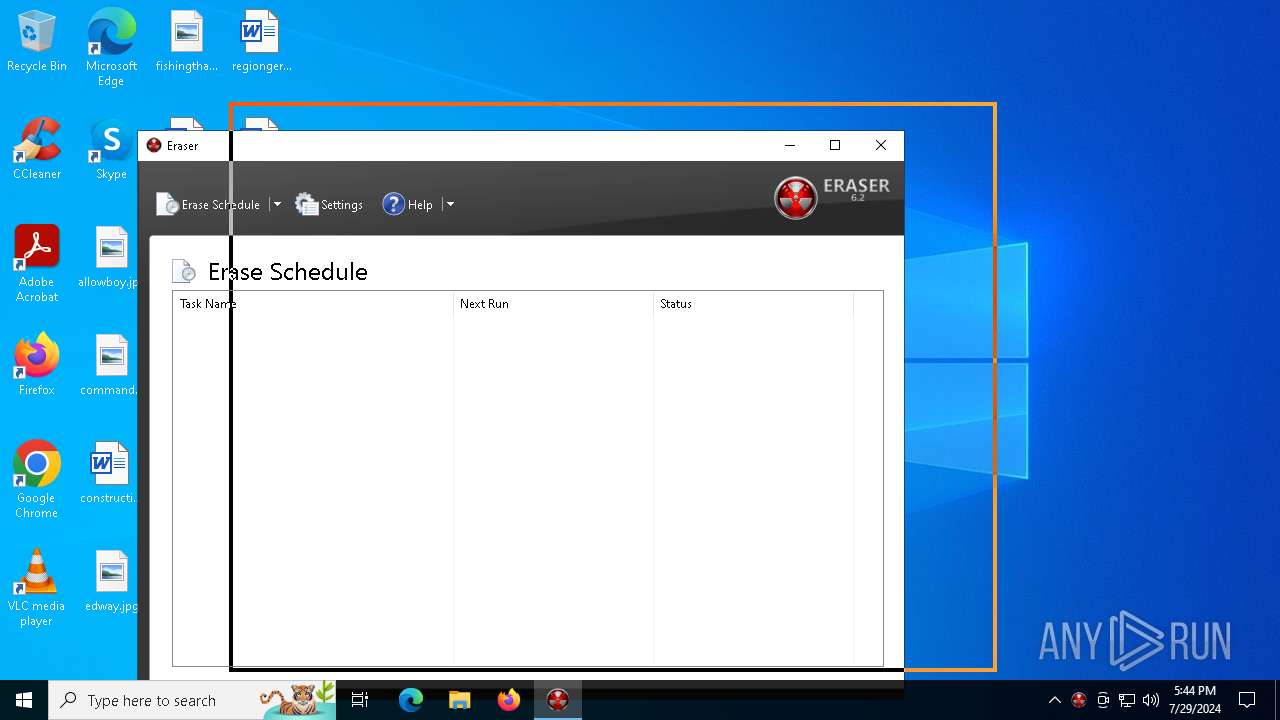This screenshot has height=720, width=1280.
Task: Click the Type here to search box
Action: pyautogui.click(x=193, y=700)
